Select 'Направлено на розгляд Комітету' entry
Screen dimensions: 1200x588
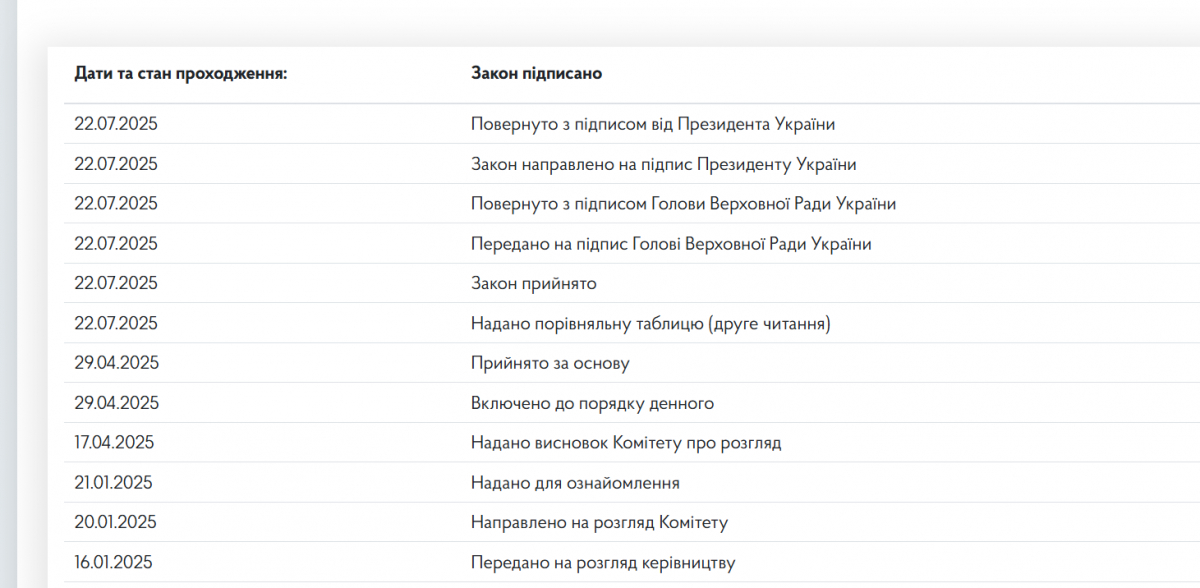click(599, 523)
